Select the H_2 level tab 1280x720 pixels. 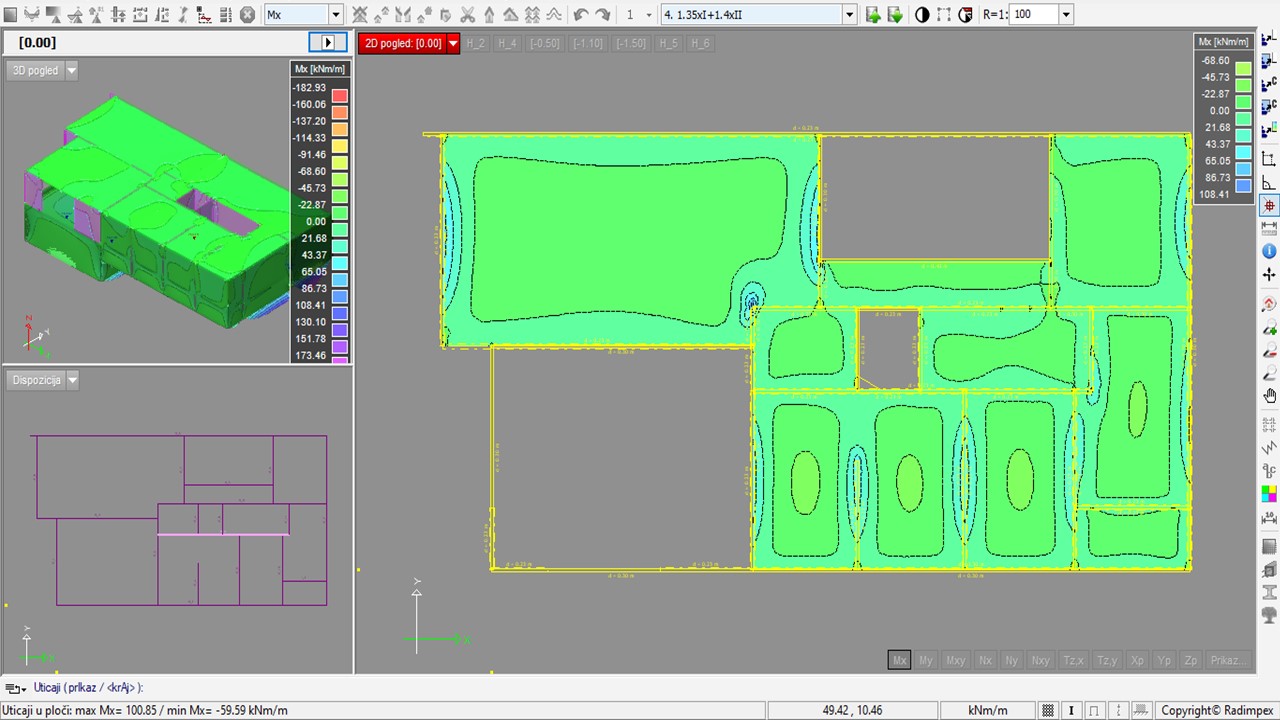tap(475, 44)
